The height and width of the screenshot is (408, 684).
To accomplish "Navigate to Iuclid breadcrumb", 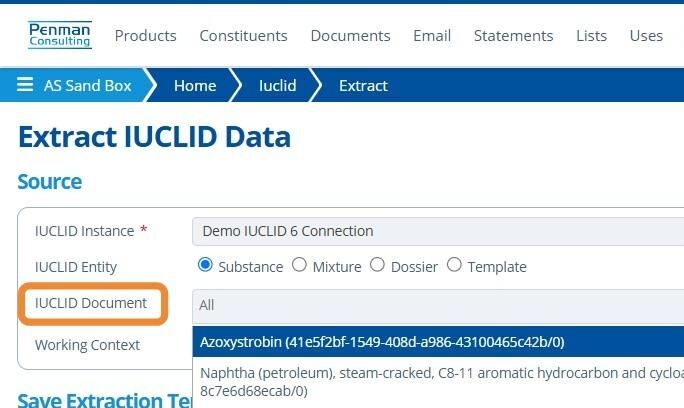I will (278, 86).
